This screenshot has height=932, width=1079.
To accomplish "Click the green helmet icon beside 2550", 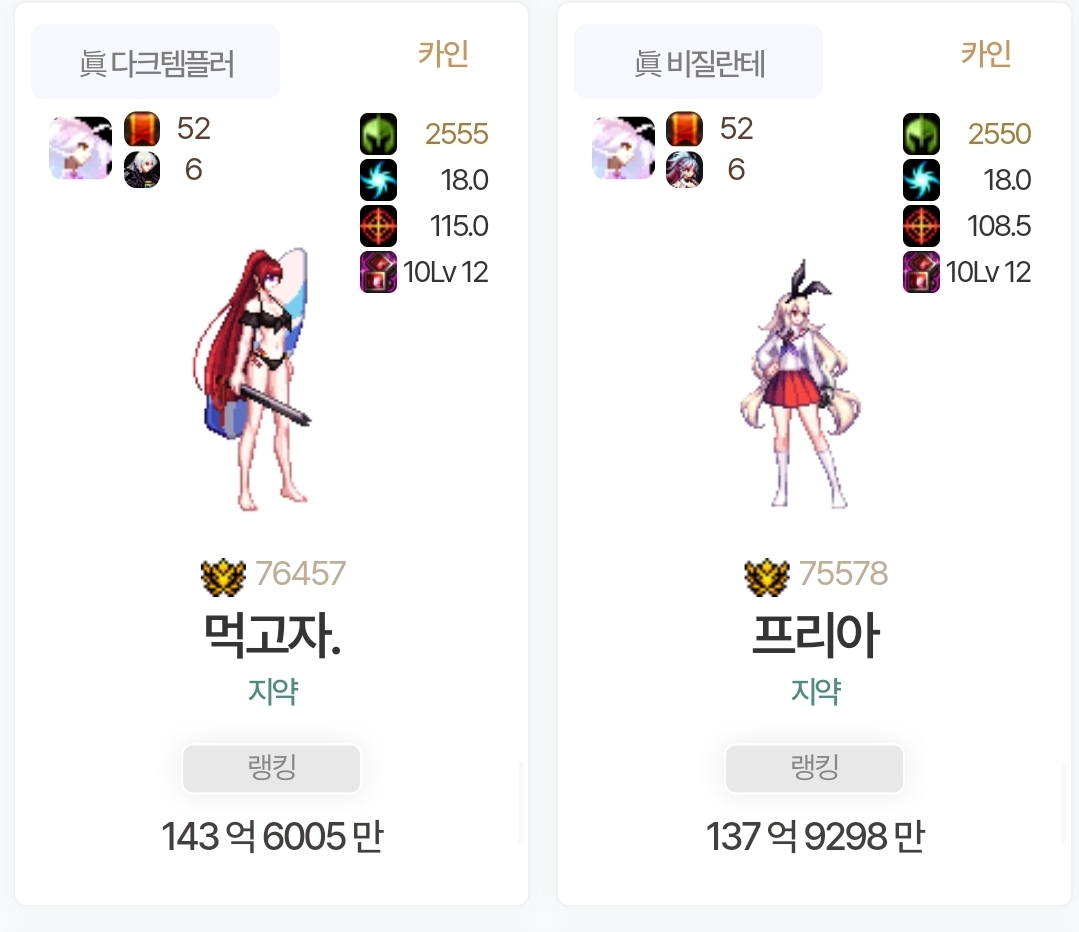I will 921,134.
